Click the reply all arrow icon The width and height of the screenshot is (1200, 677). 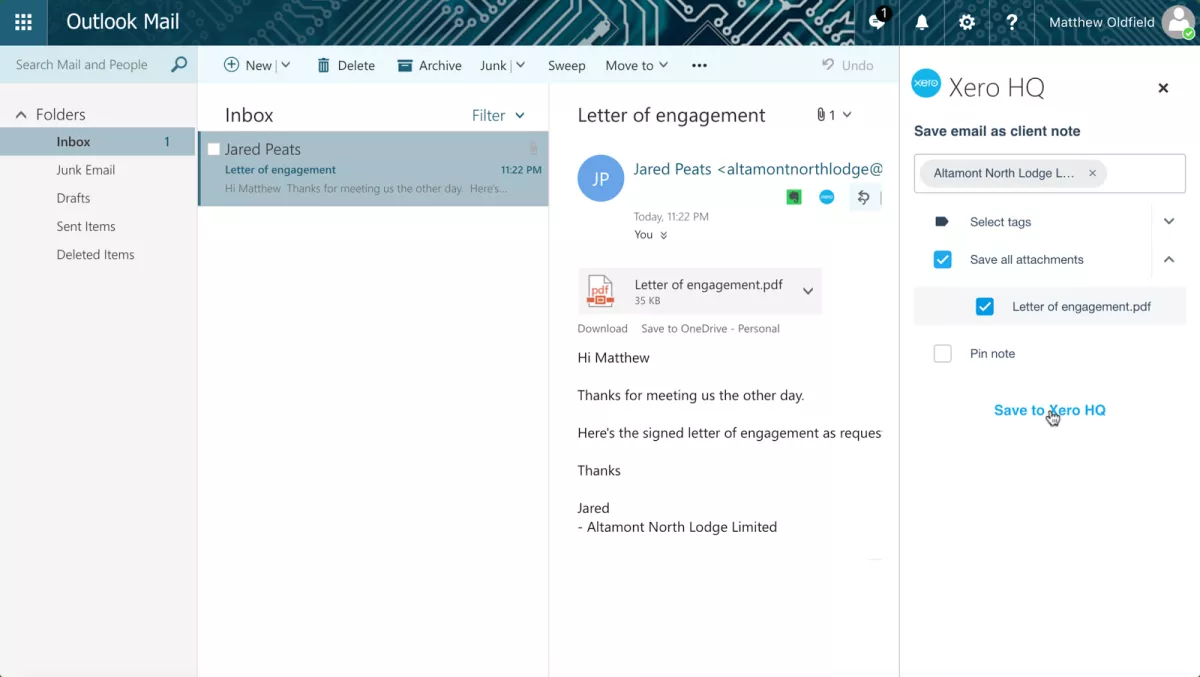coord(863,197)
